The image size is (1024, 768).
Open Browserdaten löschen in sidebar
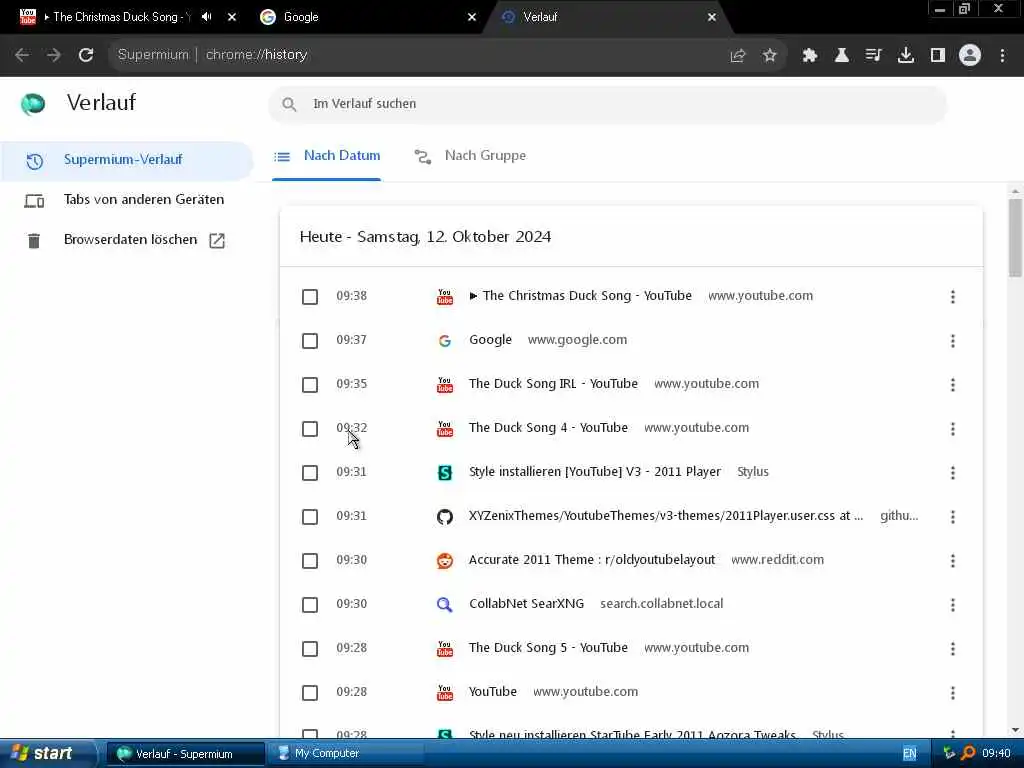click(x=126, y=240)
